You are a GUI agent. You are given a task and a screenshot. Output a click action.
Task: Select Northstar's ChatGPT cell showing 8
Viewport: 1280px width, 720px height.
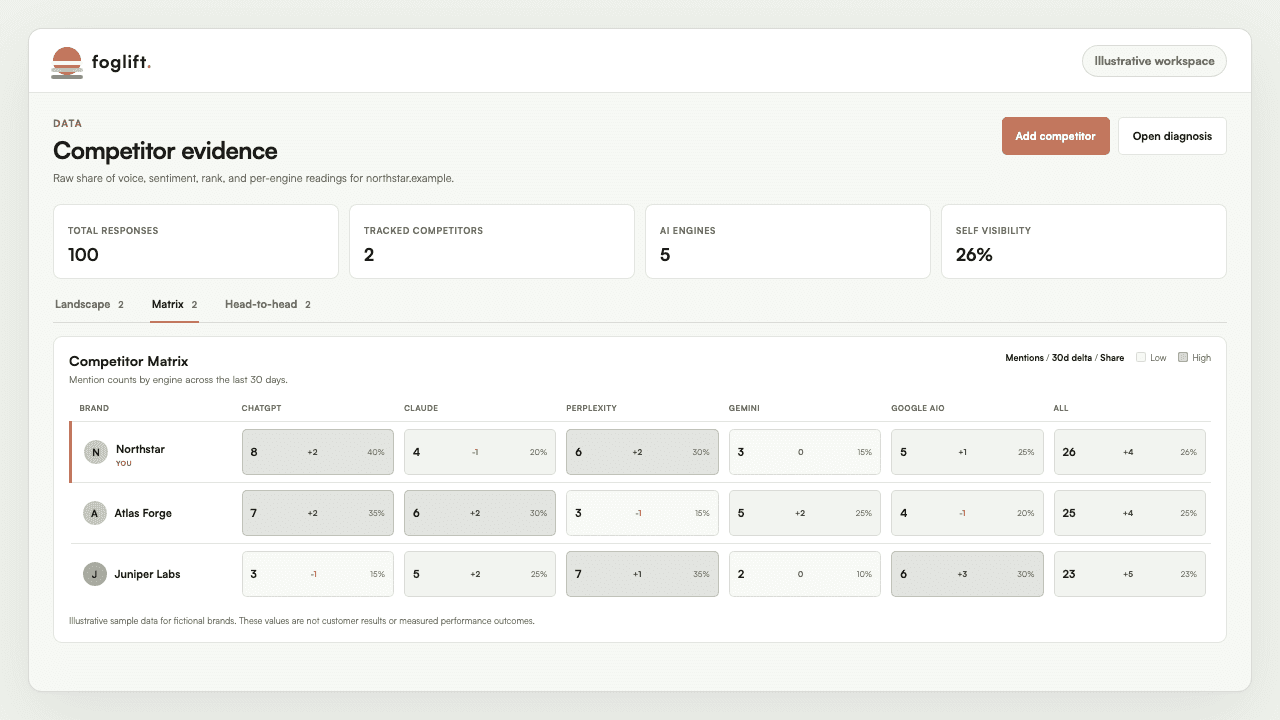(318, 452)
